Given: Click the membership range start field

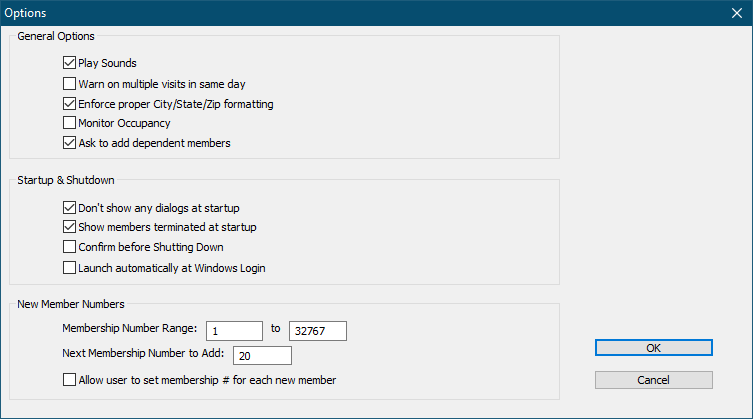Looking at the screenshot, I should 234,331.
